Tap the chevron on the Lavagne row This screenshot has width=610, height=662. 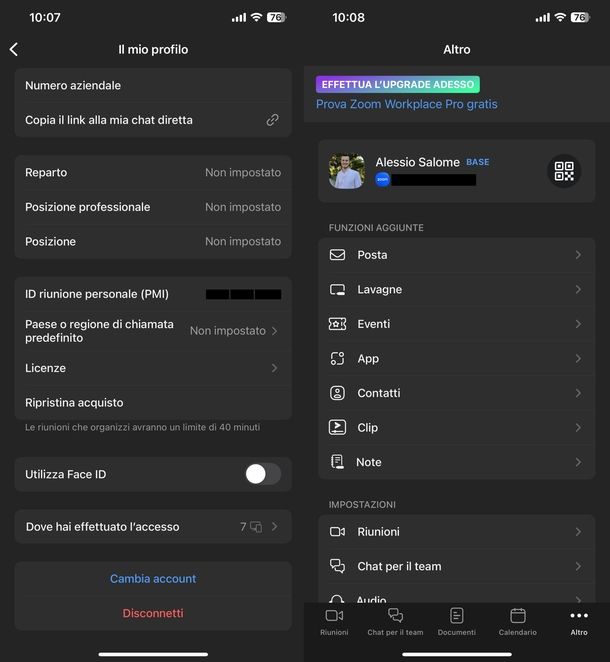point(578,290)
